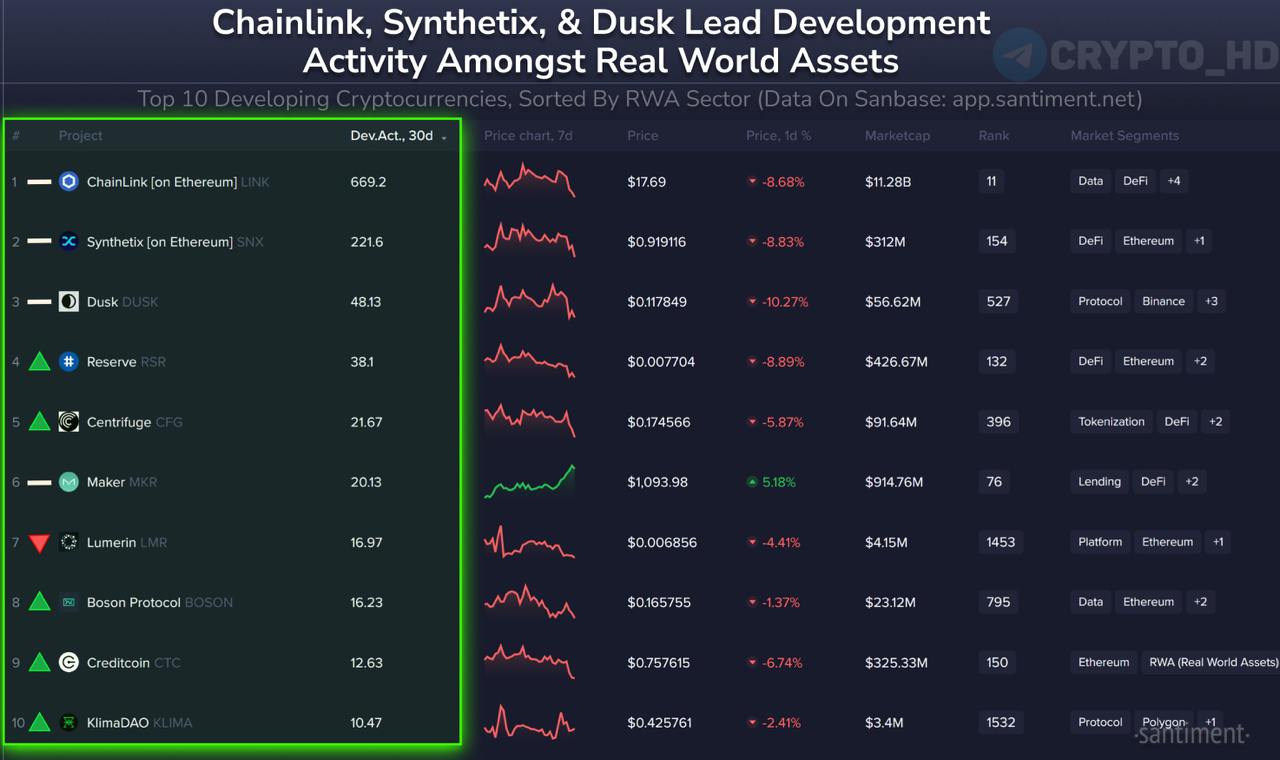Click the Platform tag for Lumerin
Image resolution: width=1280 pixels, height=760 pixels.
point(1100,541)
